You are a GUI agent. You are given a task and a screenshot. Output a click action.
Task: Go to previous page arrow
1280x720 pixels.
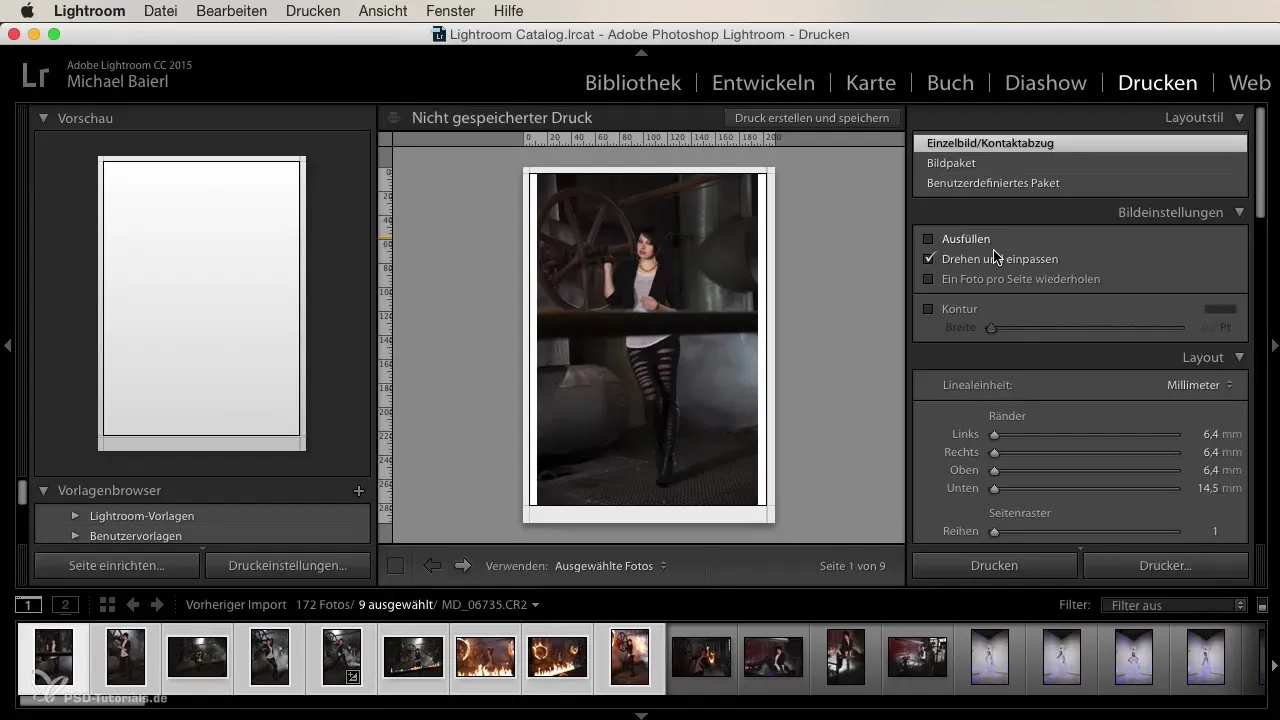(432, 566)
